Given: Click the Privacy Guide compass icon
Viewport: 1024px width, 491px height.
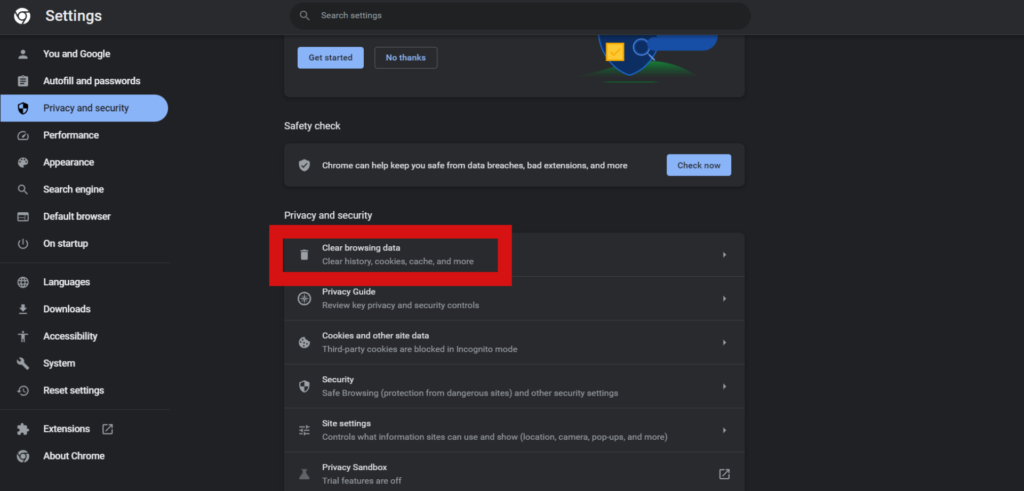Looking at the screenshot, I should [x=304, y=298].
